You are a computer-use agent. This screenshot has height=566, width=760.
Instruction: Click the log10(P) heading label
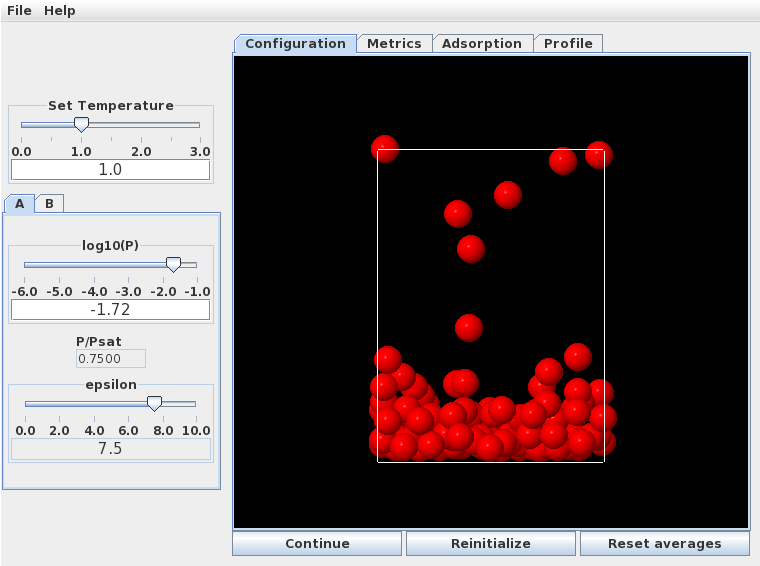point(111,246)
